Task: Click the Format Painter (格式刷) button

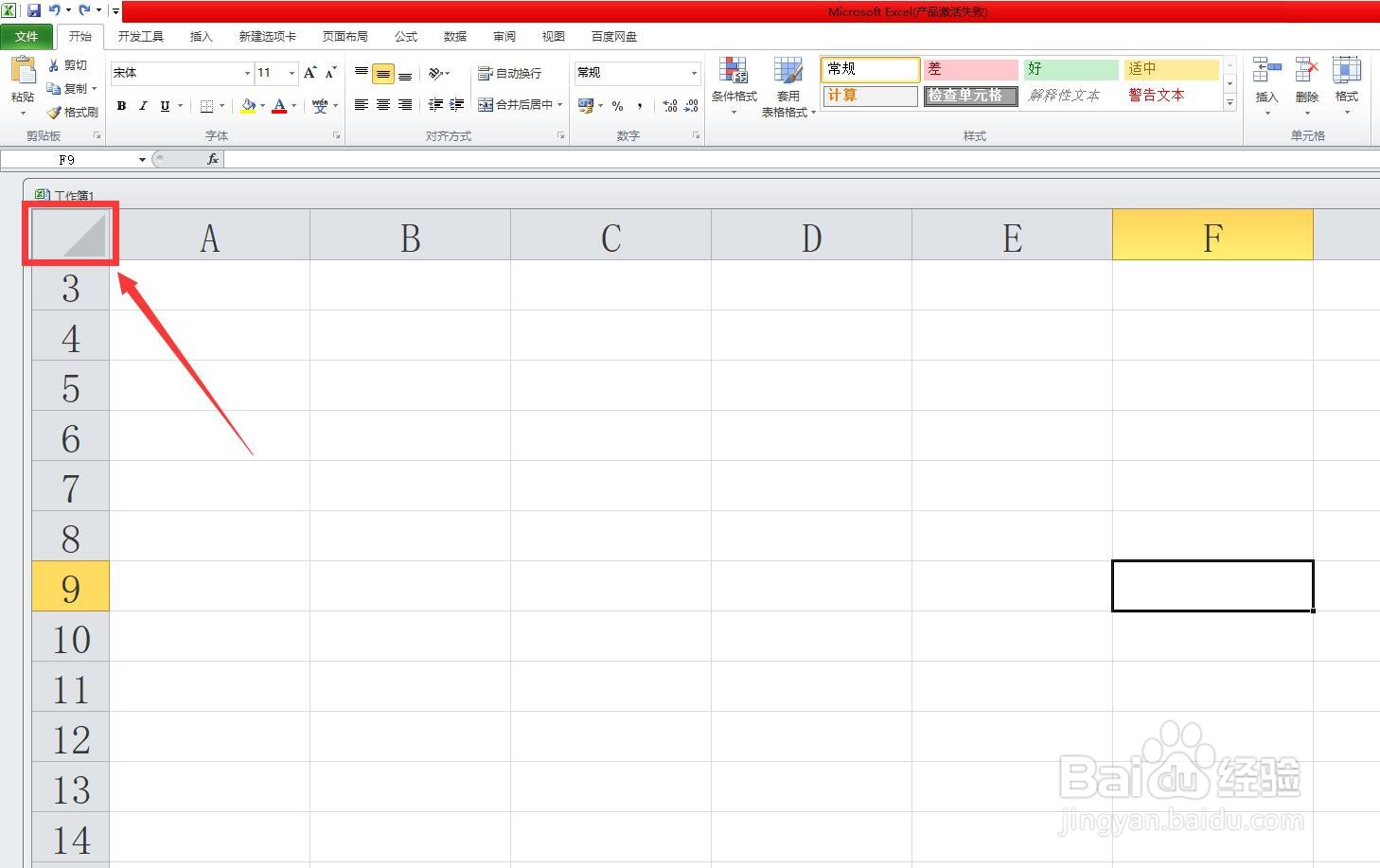Action: (x=73, y=112)
